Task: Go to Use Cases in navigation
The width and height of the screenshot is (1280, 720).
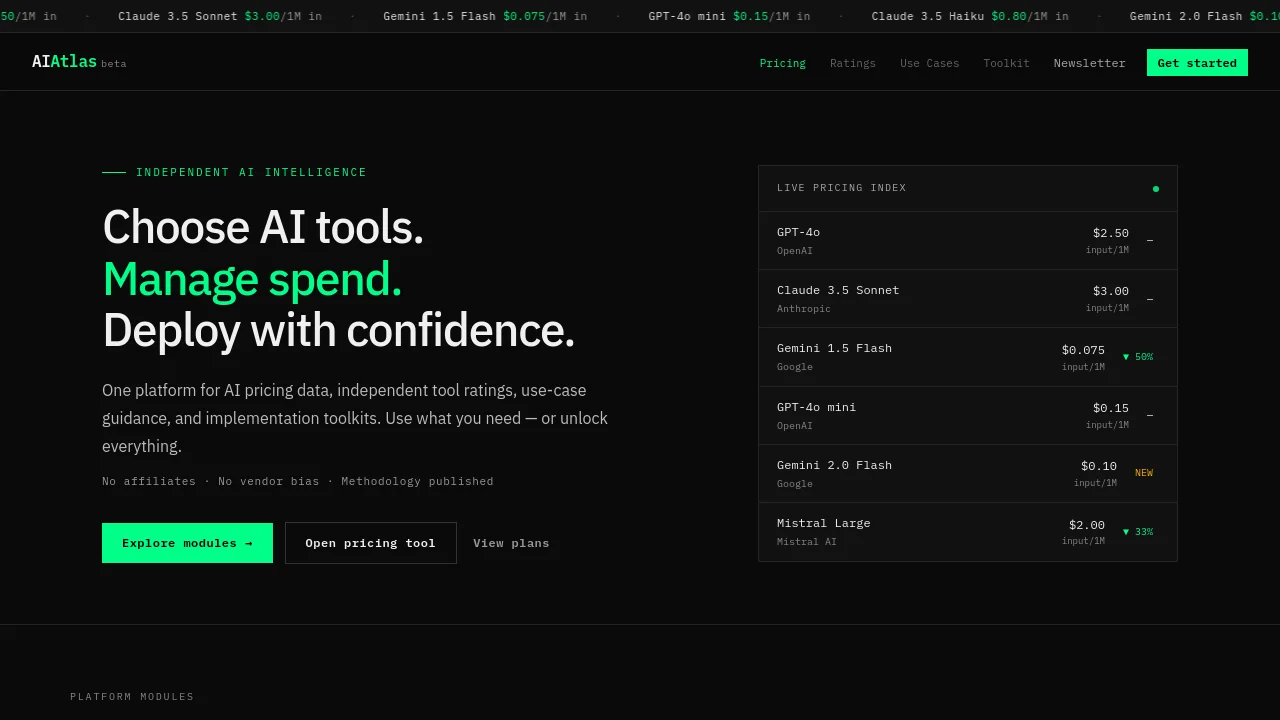Action: [929, 63]
